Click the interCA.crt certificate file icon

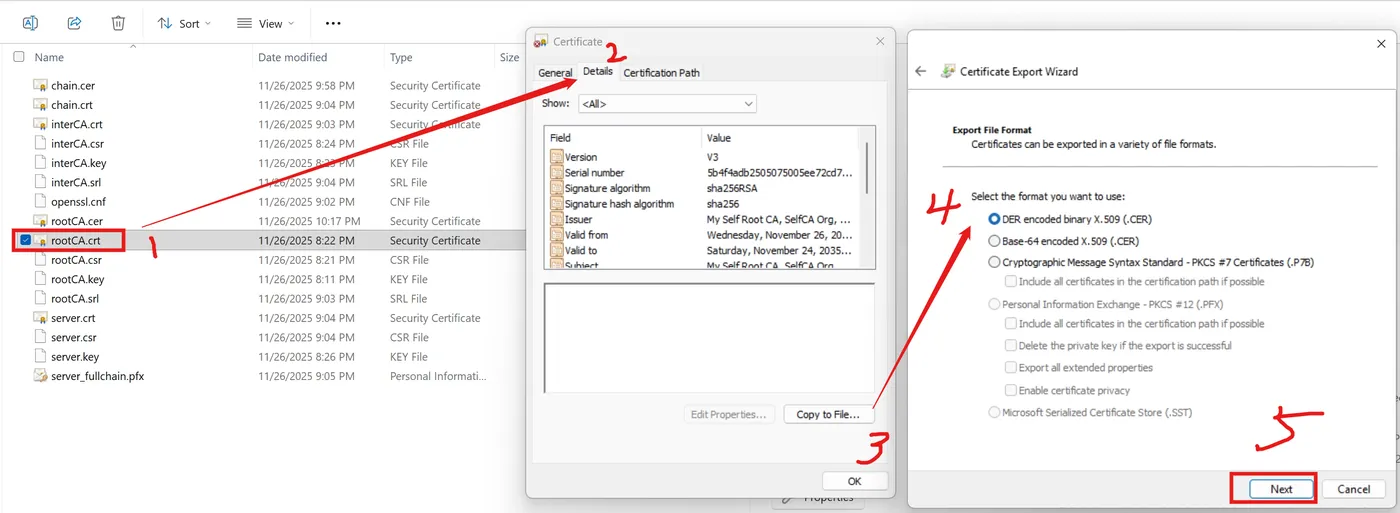coord(41,125)
